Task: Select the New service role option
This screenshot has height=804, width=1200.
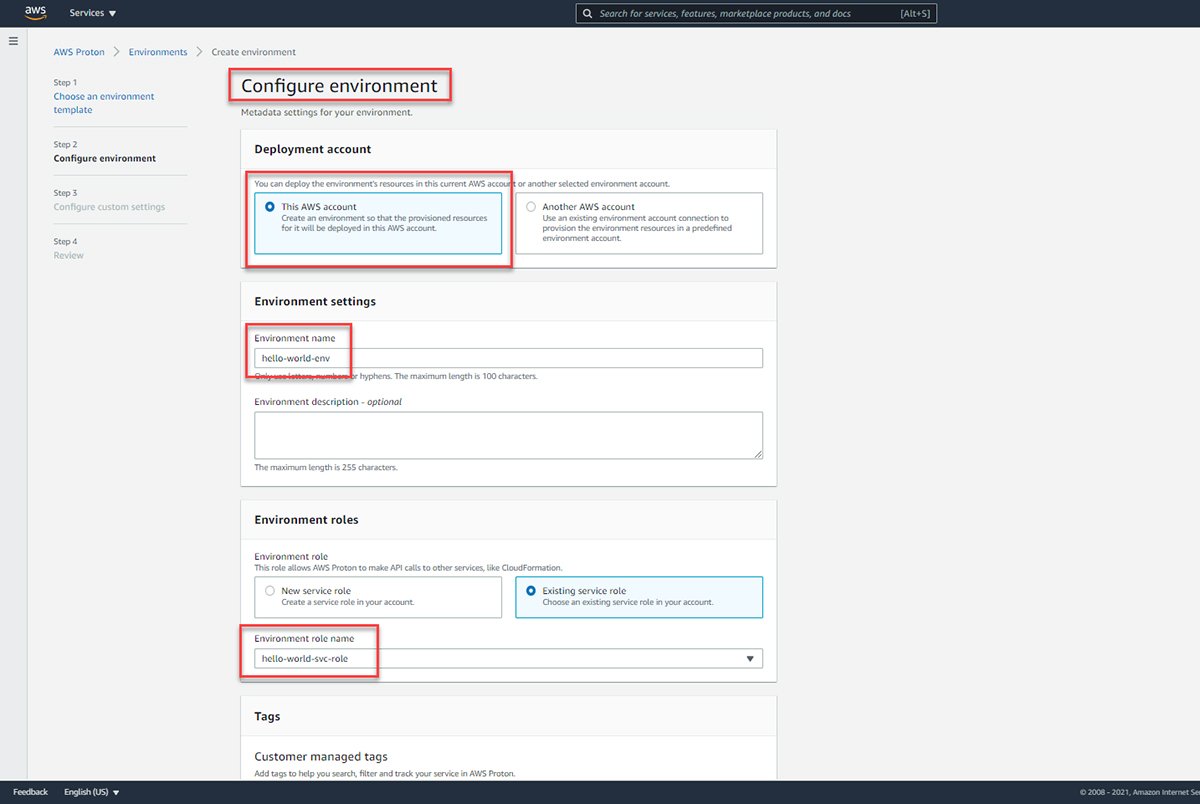Action: click(x=268, y=592)
